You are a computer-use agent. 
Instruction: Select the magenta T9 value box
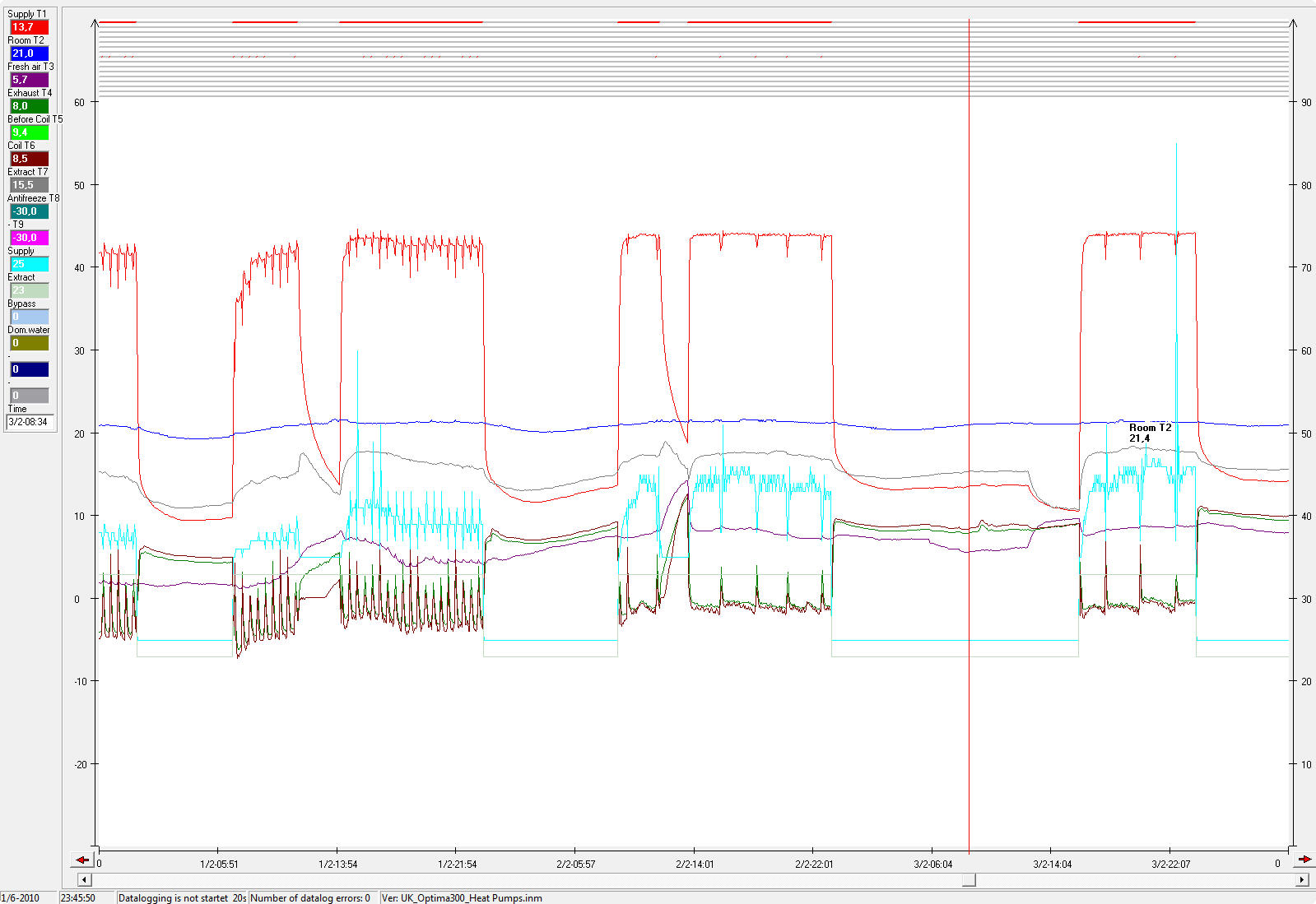pyautogui.click(x=29, y=238)
